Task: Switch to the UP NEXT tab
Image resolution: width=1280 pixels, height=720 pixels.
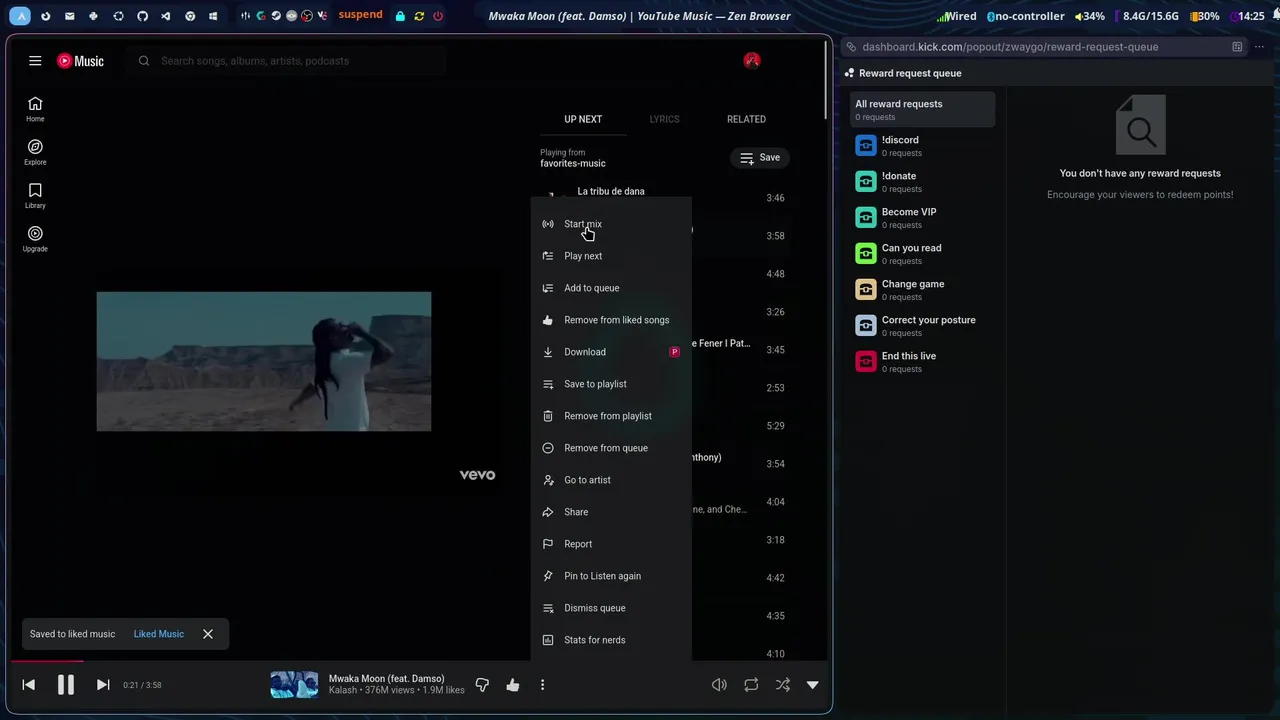Action: [x=583, y=119]
